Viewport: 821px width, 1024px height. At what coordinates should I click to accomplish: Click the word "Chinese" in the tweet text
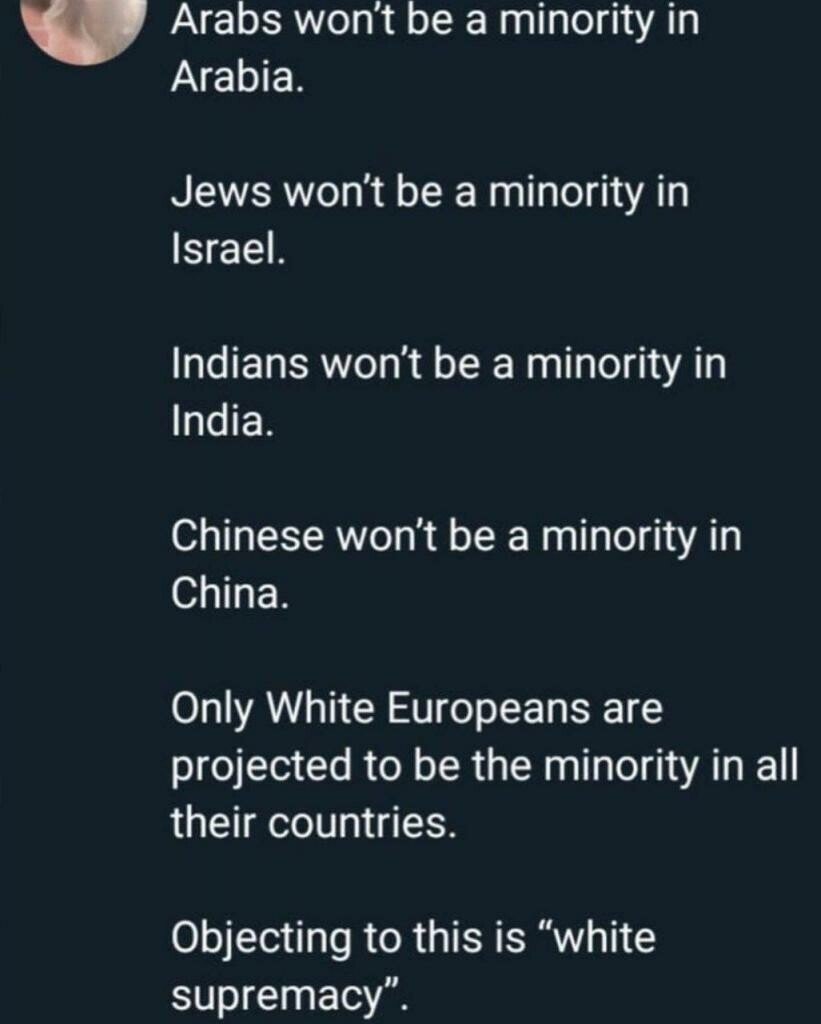[248, 537]
